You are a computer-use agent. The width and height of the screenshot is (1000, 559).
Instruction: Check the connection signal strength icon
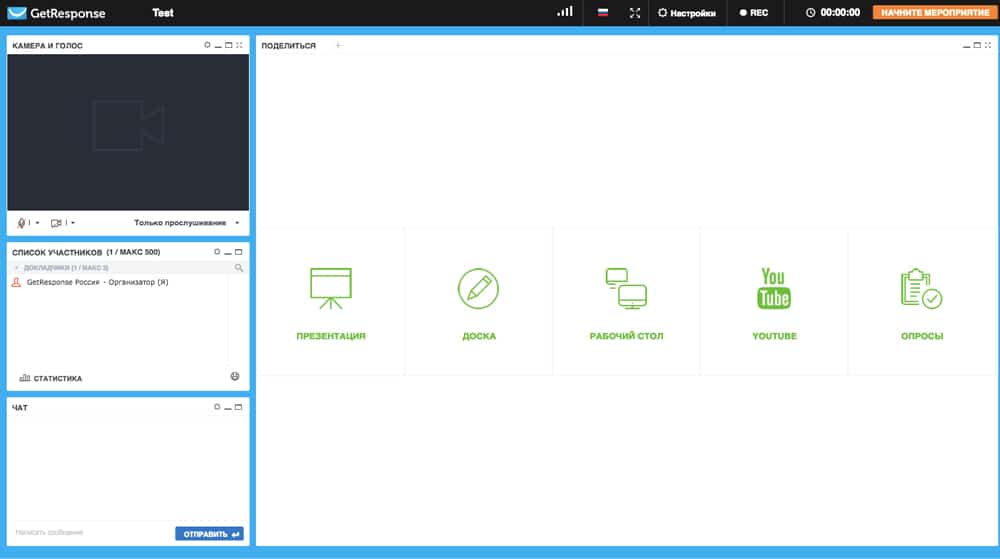tap(564, 11)
